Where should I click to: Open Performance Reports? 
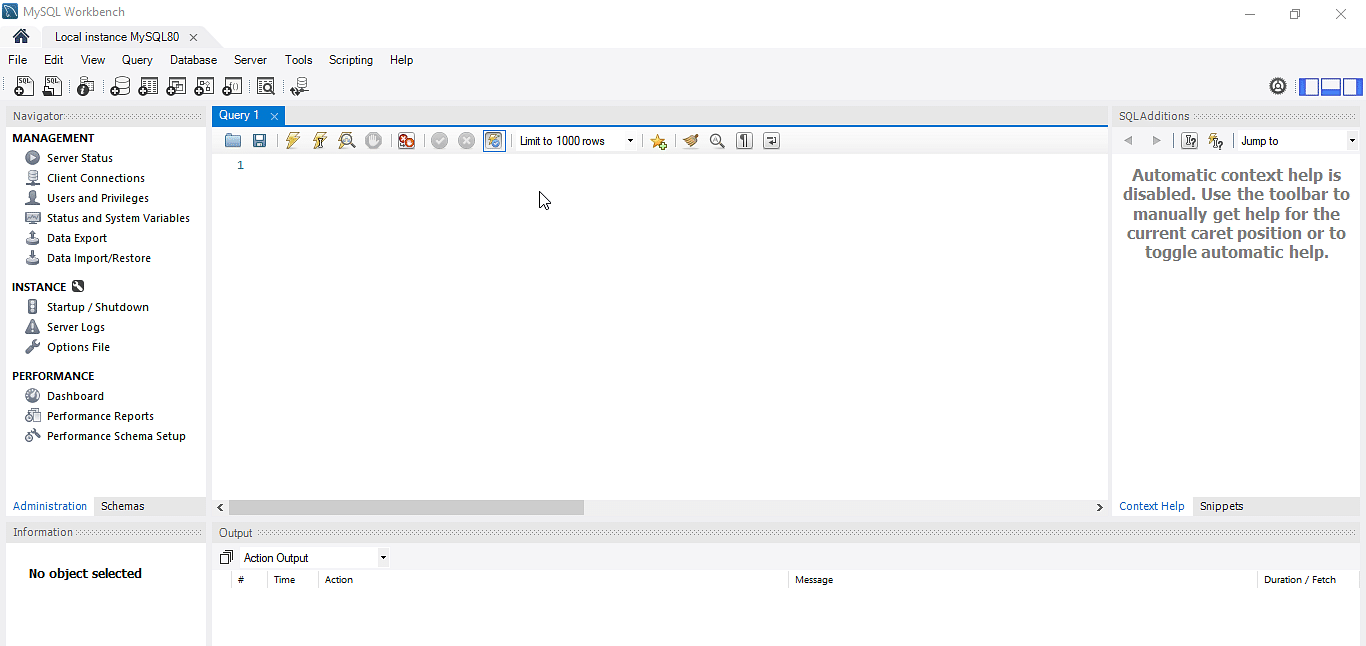100,416
